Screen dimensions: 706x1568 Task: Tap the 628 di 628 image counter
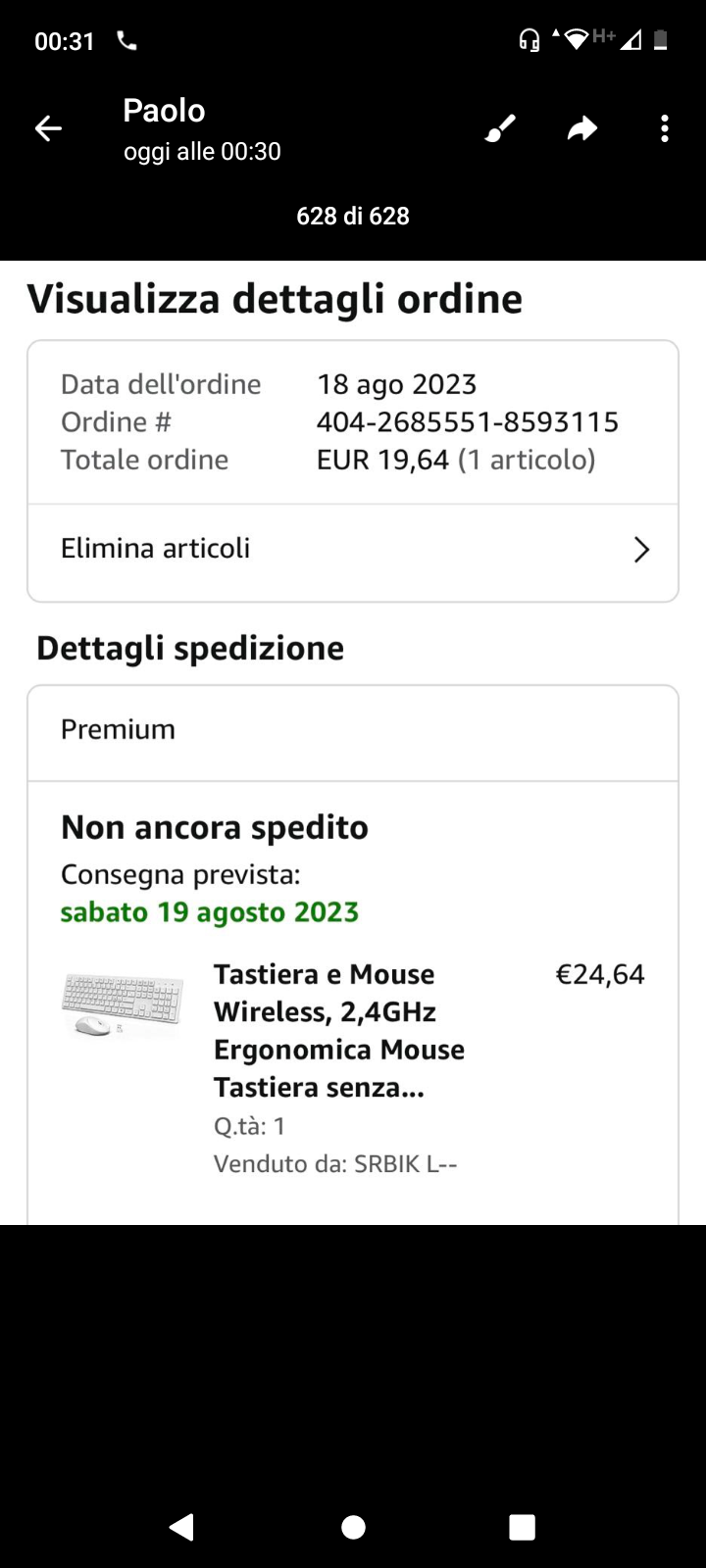point(353,216)
